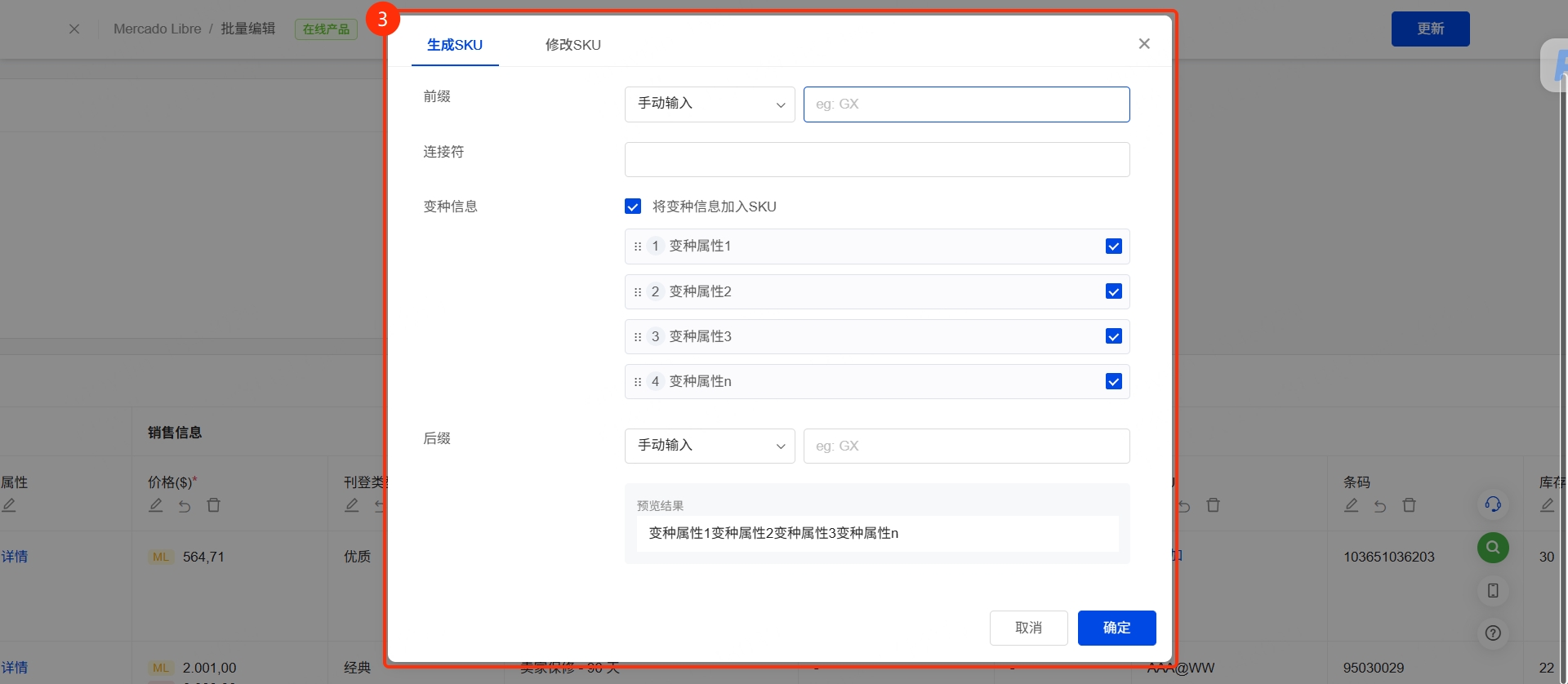The height and width of the screenshot is (684, 1568).
Task: Uncheck the 变种属性2 checkbox
Action: coord(1113,291)
